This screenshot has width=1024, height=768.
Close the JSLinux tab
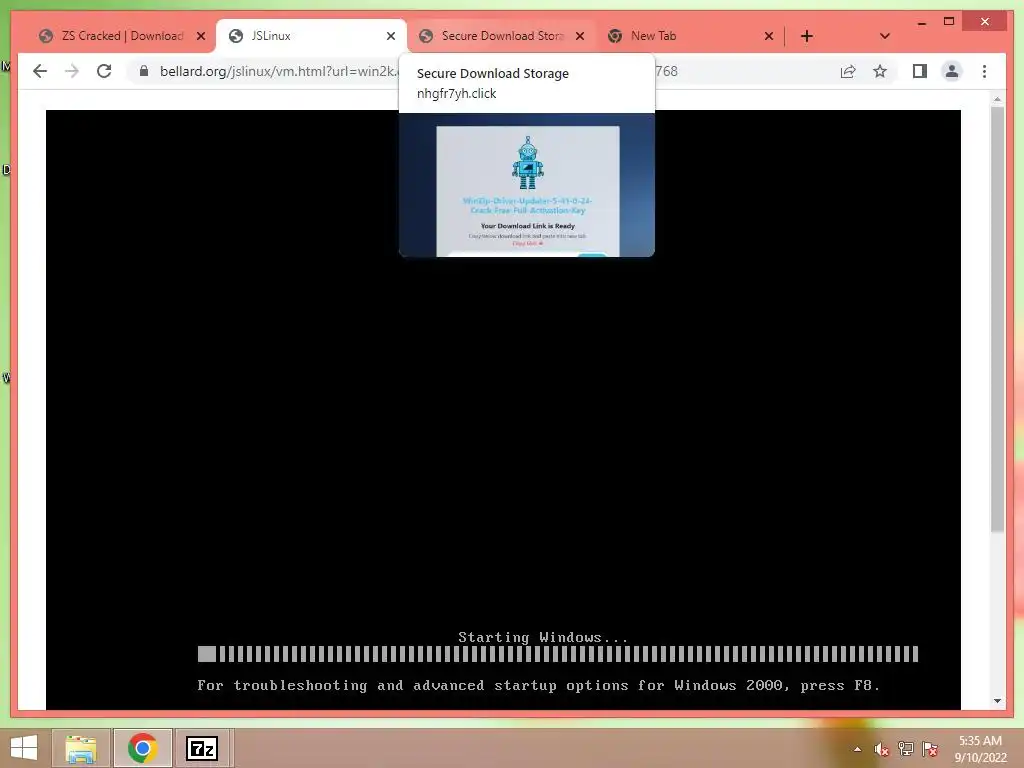[391, 36]
